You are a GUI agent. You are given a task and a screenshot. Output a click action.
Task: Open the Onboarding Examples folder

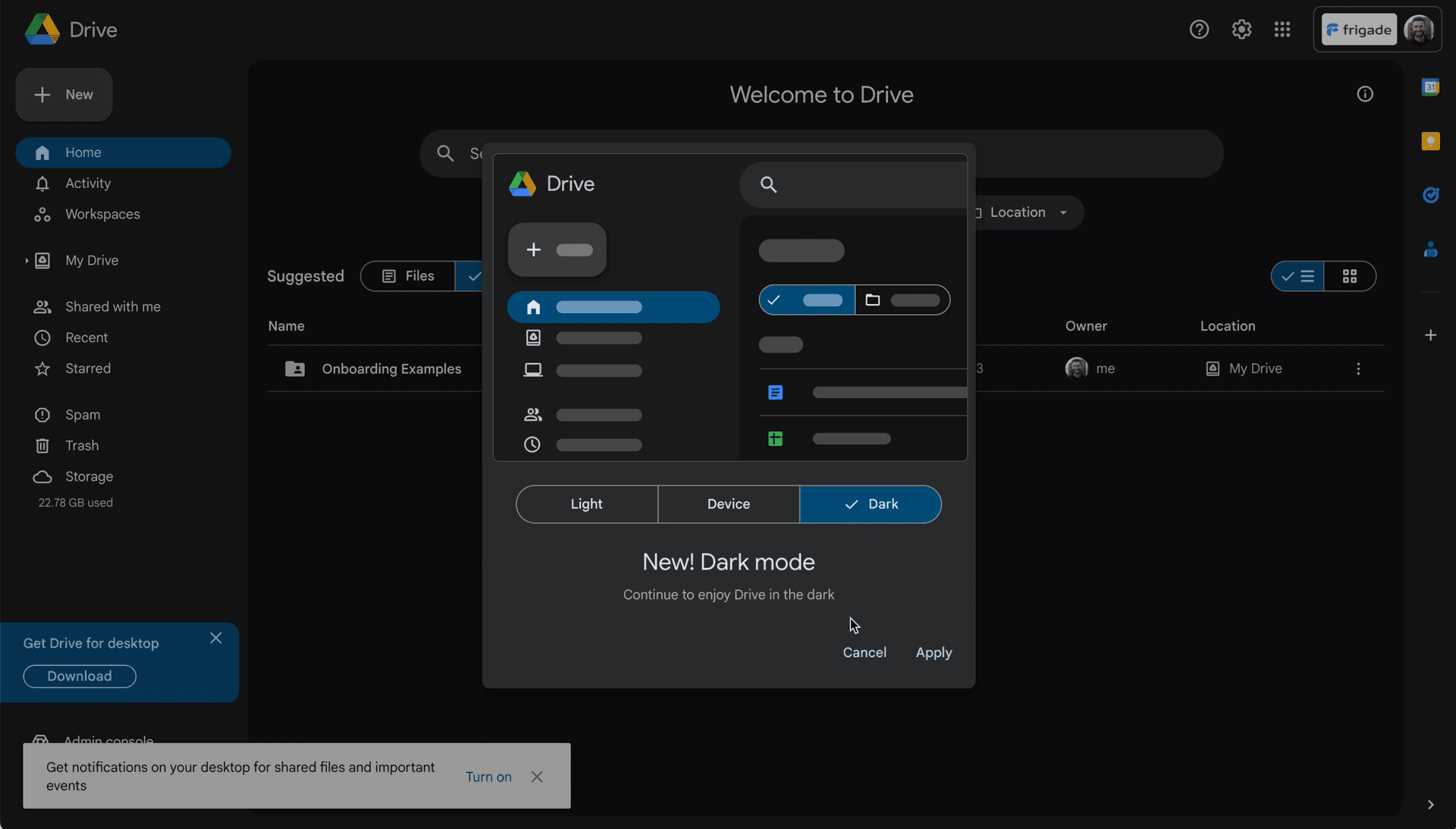coord(391,369)
